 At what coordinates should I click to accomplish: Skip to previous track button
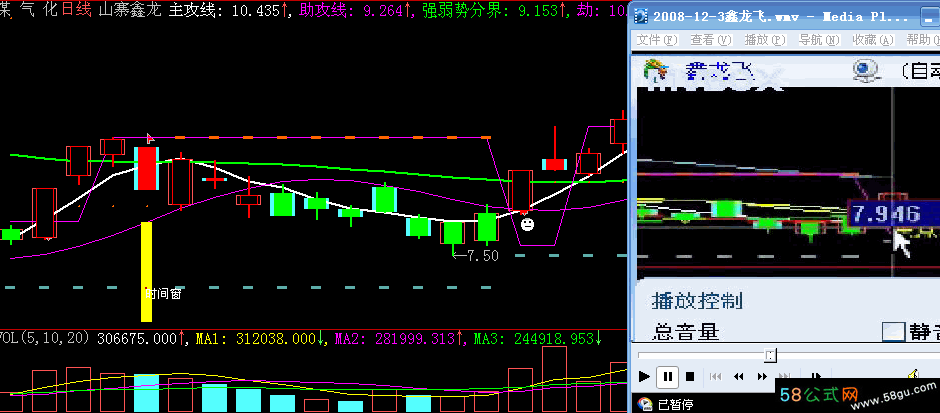(715, 377)
